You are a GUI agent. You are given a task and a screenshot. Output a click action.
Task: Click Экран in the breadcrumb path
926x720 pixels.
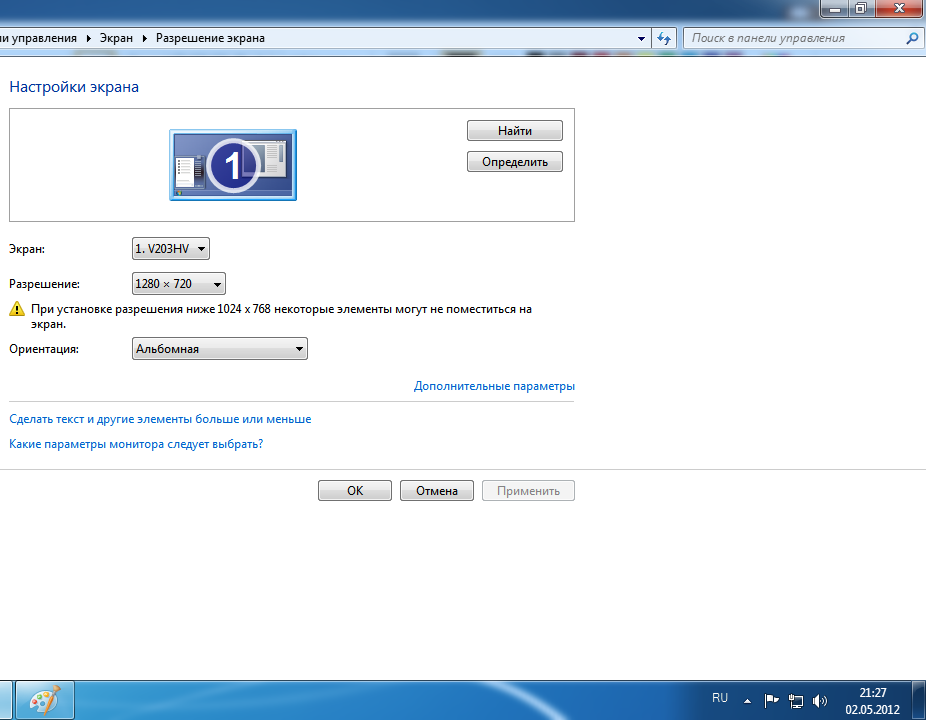pos(116,38)
